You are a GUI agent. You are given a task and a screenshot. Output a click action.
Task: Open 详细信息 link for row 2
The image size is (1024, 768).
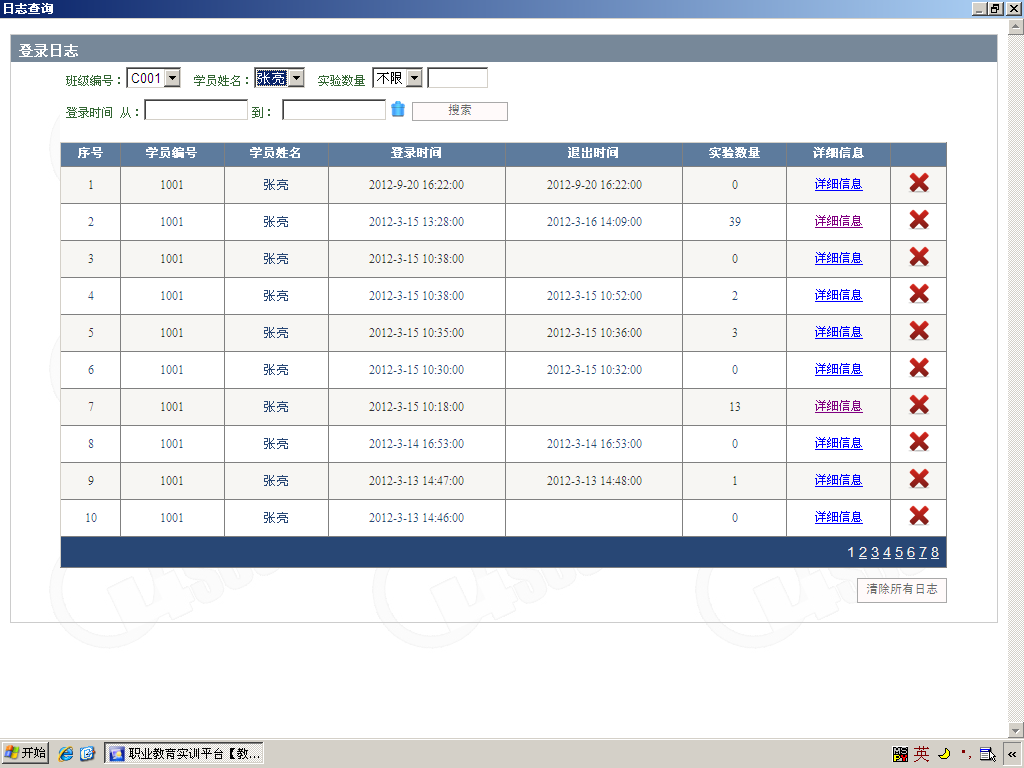pos(839,221)
